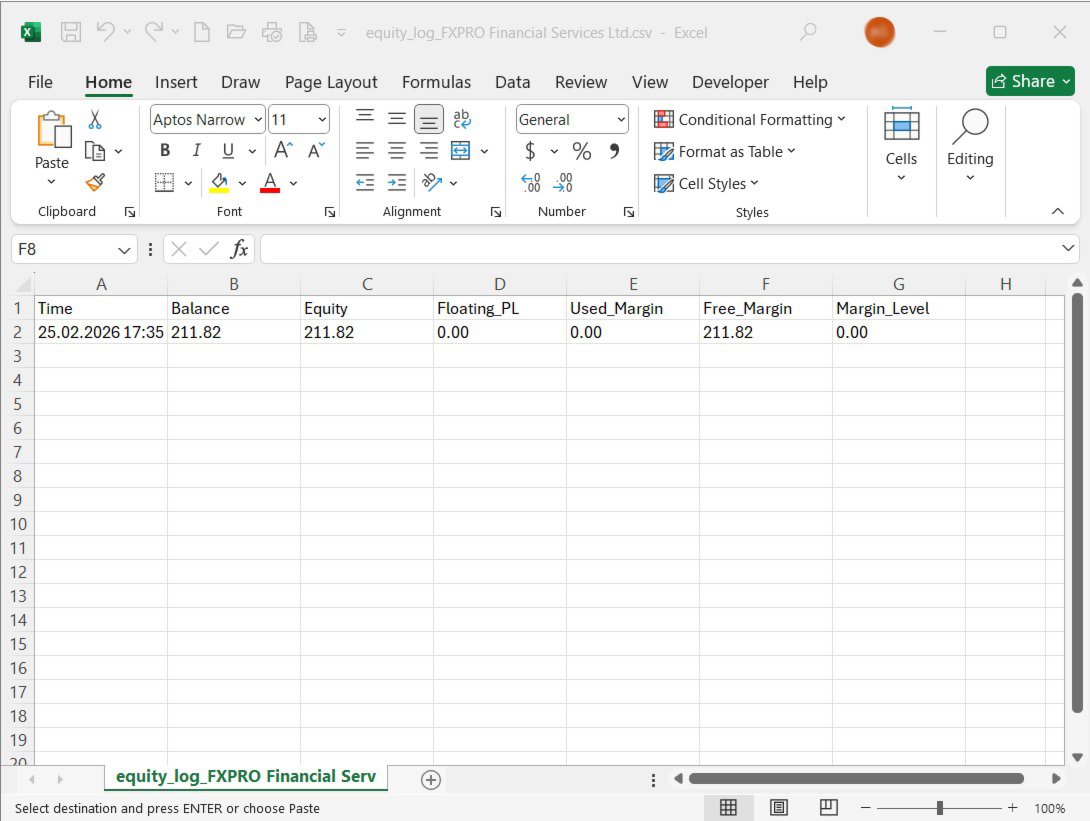The width and height of the screenshot is (1090, 821).
Task: Click the Cut scissors icon
Action: [95, 120]
